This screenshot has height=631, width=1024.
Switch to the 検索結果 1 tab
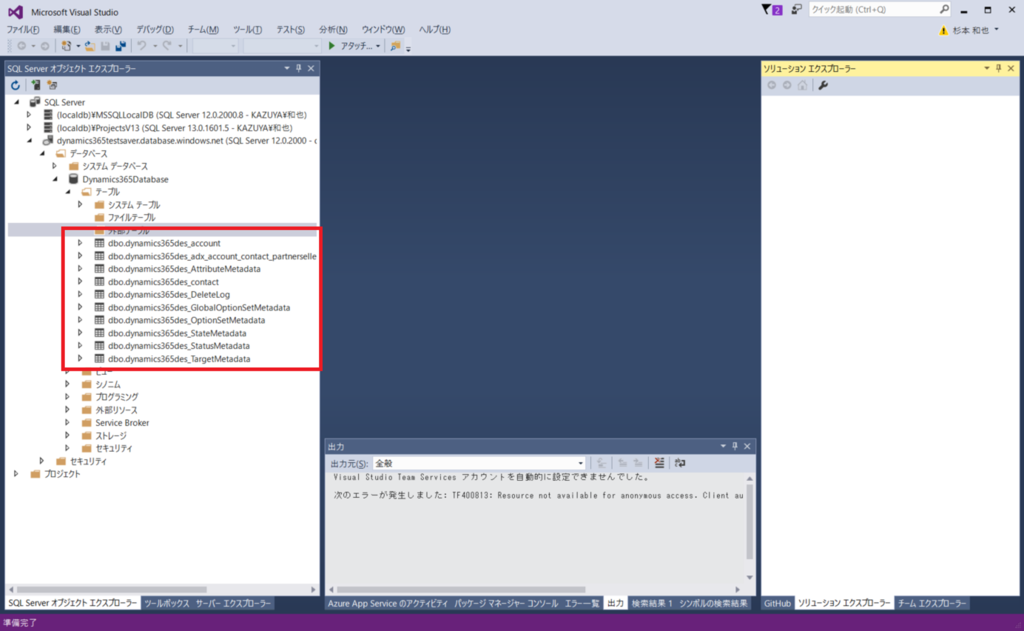pos(652,604)
